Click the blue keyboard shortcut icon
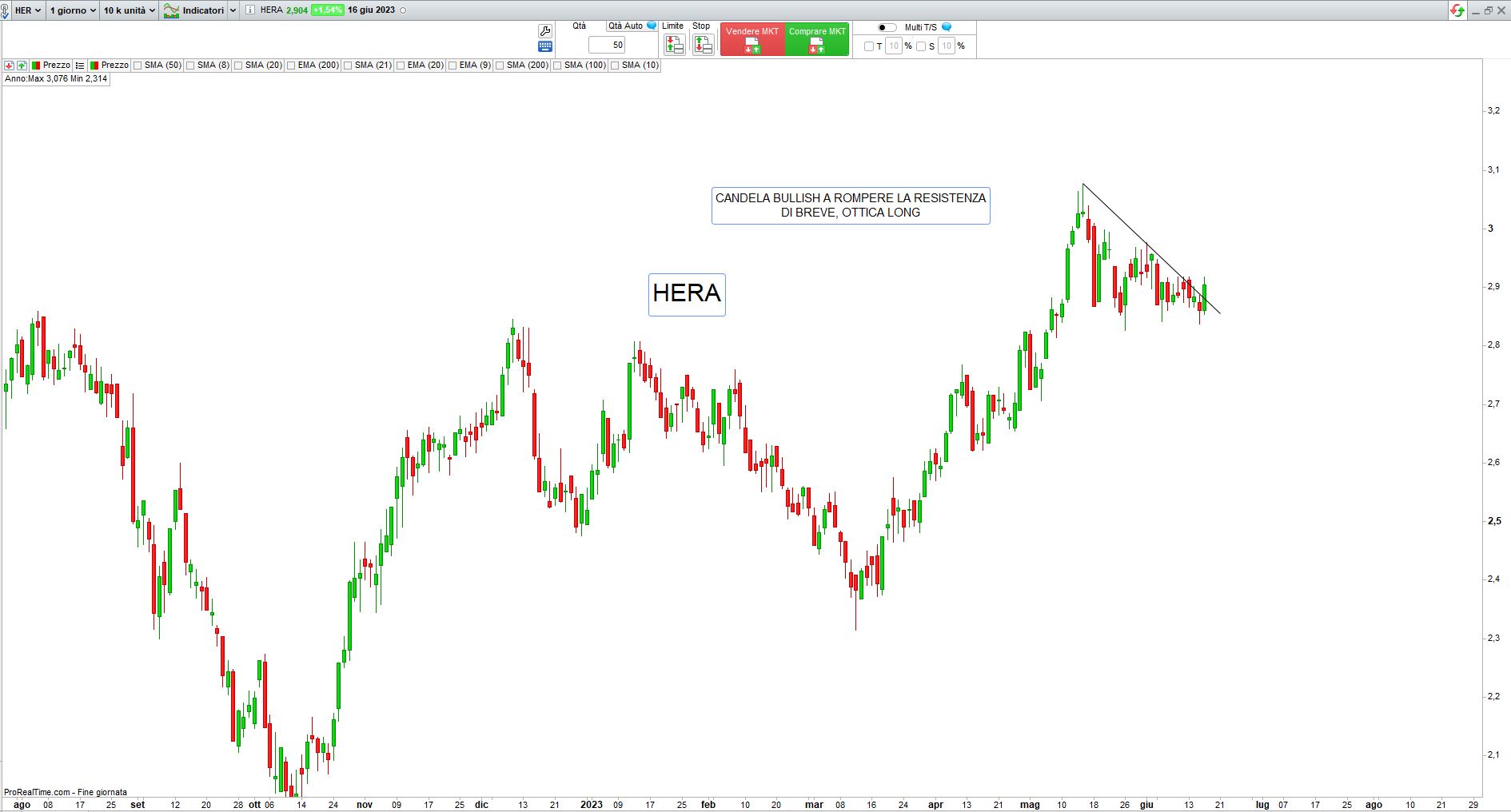The height and width of the screenshot is (812, 1511). pyautogui.click(x=545, y=46)
